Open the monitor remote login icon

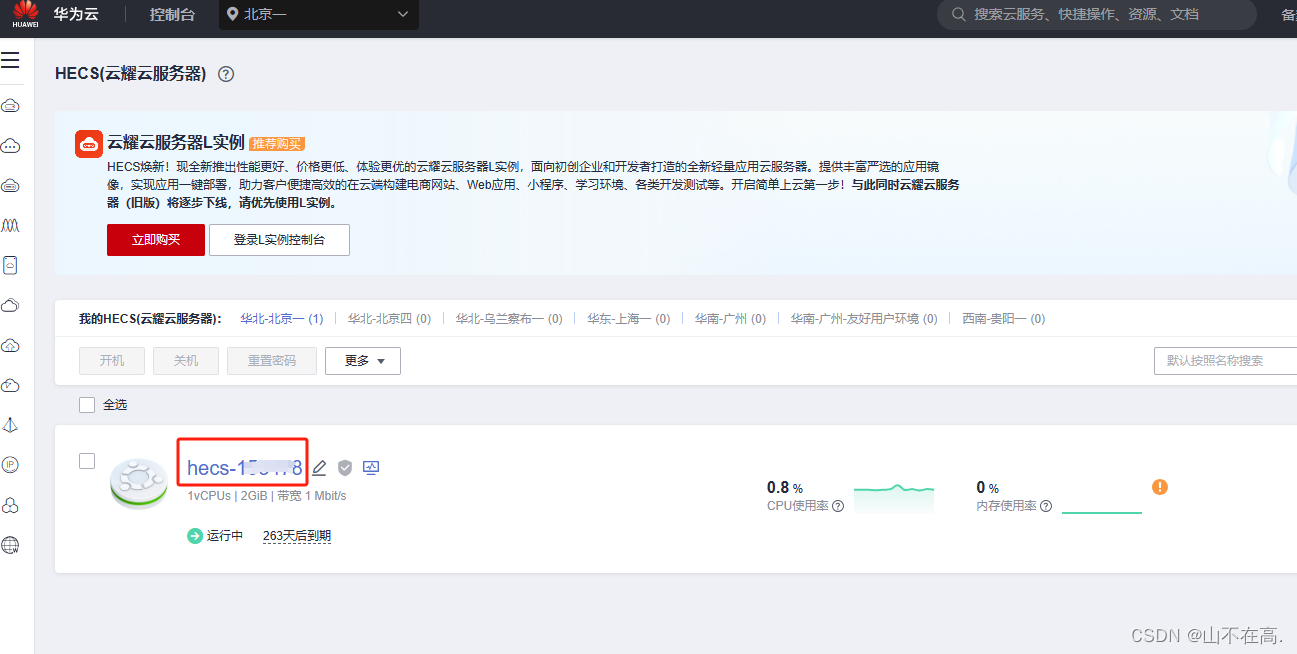(x=371, y=467)
